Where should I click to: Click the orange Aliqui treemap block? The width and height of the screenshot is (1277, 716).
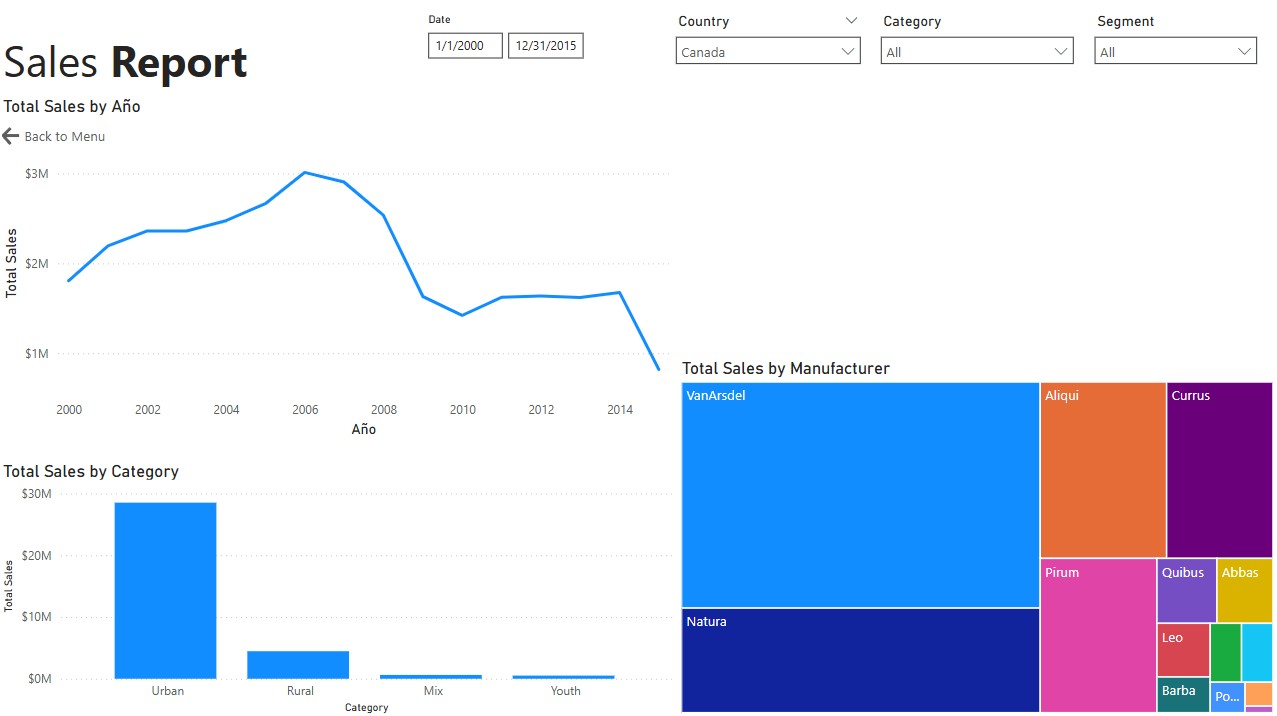click(1102, 470)
